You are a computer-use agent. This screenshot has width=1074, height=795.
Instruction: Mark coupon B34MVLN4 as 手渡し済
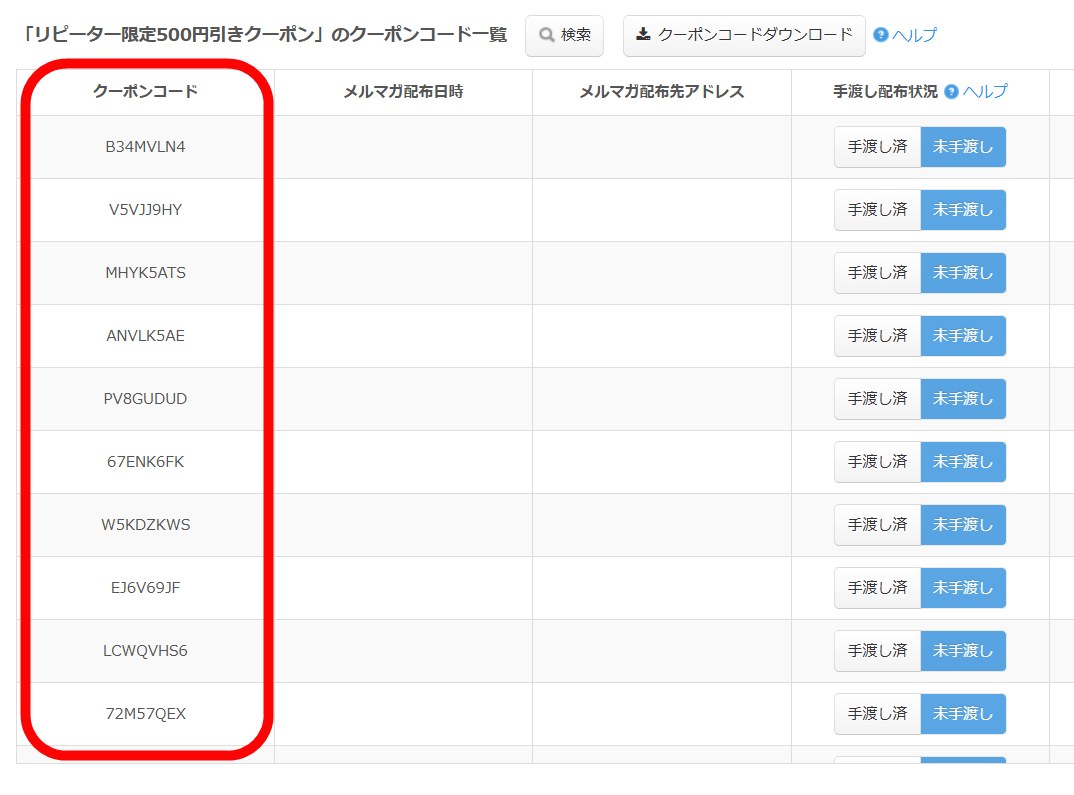pos(877,147)
